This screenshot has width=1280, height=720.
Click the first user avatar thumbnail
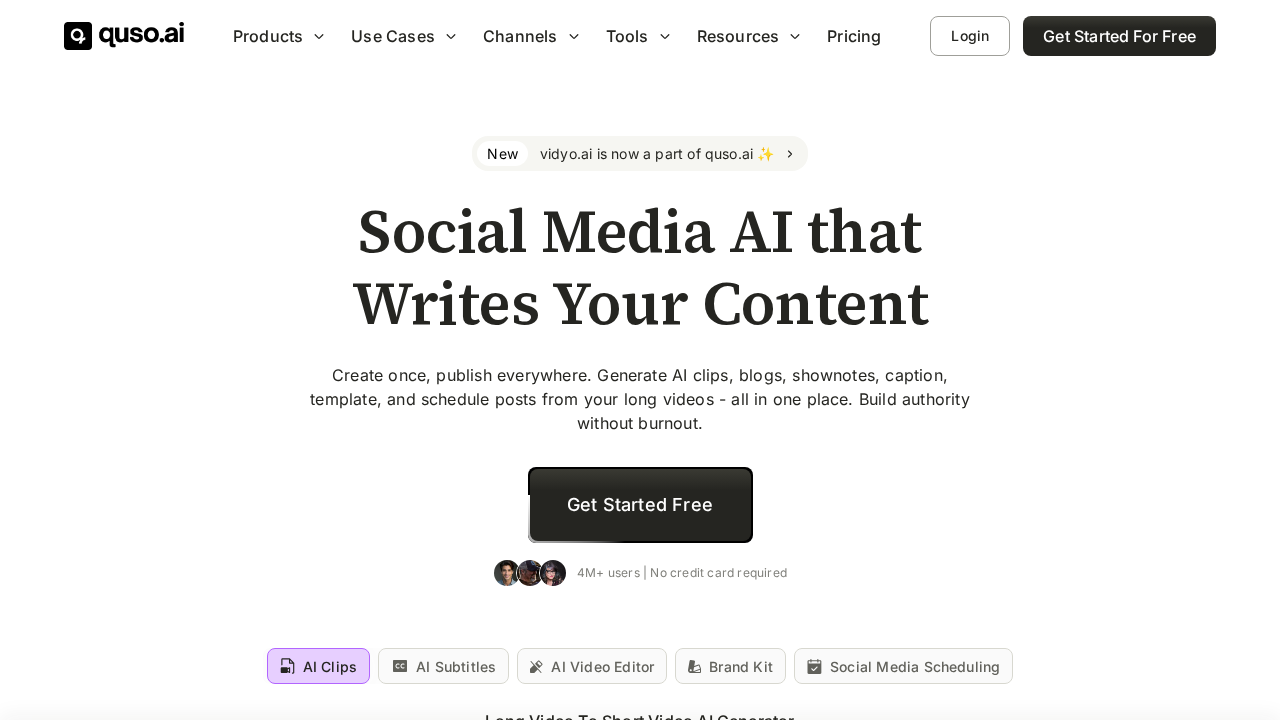click(507, 573)
